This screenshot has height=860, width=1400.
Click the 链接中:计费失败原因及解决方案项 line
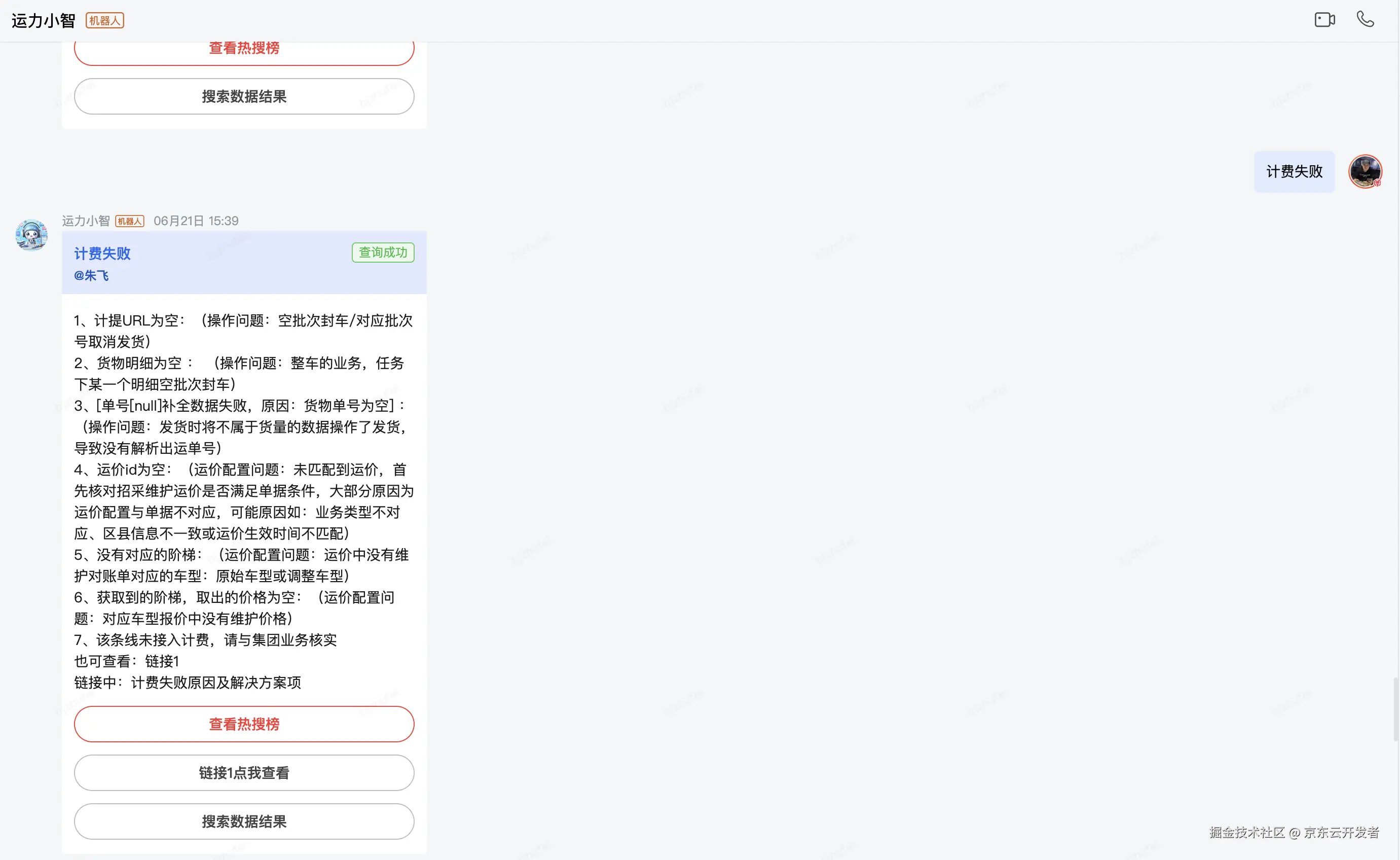[x=188, y=683]
